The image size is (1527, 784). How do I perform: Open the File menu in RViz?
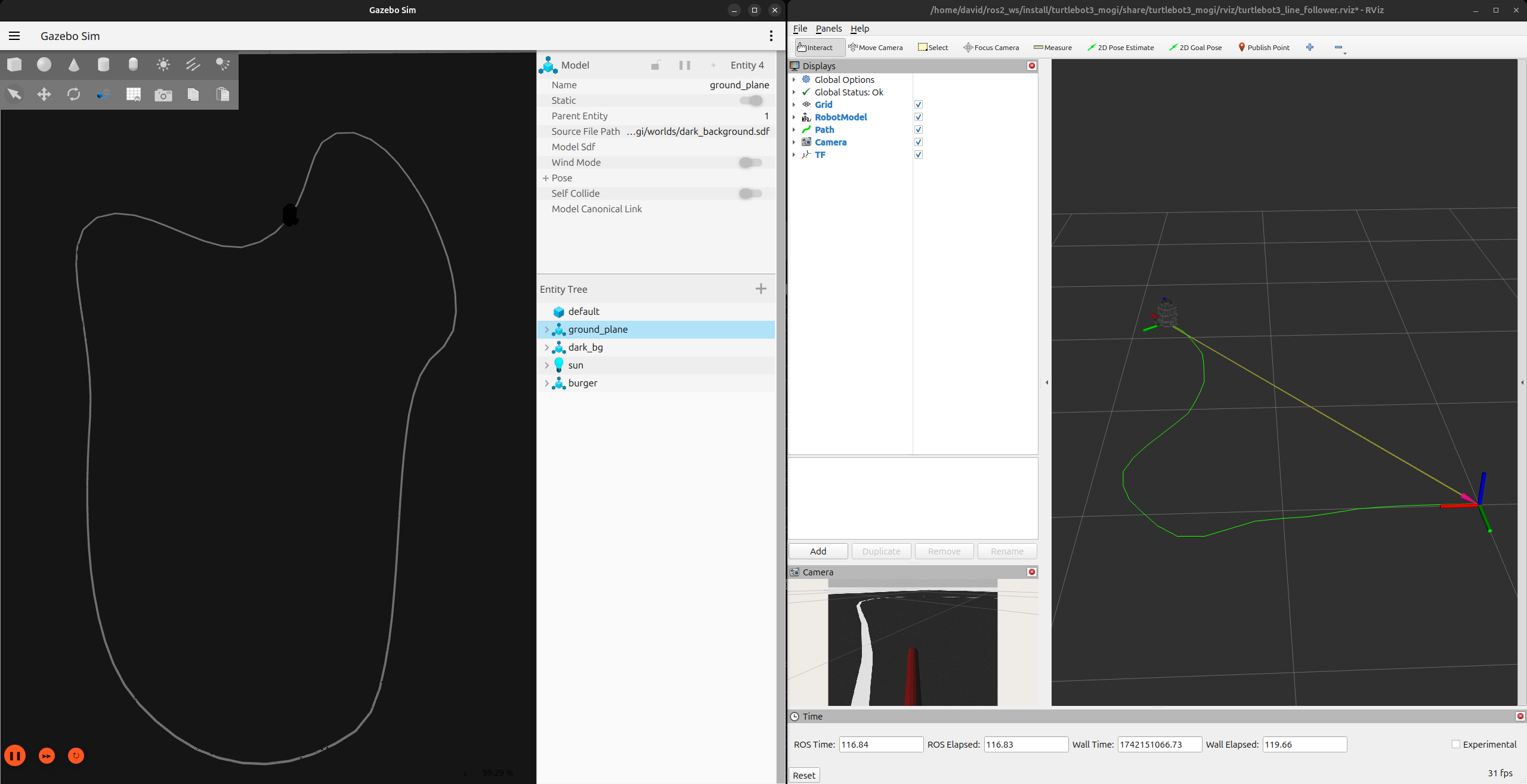point(800,29)
